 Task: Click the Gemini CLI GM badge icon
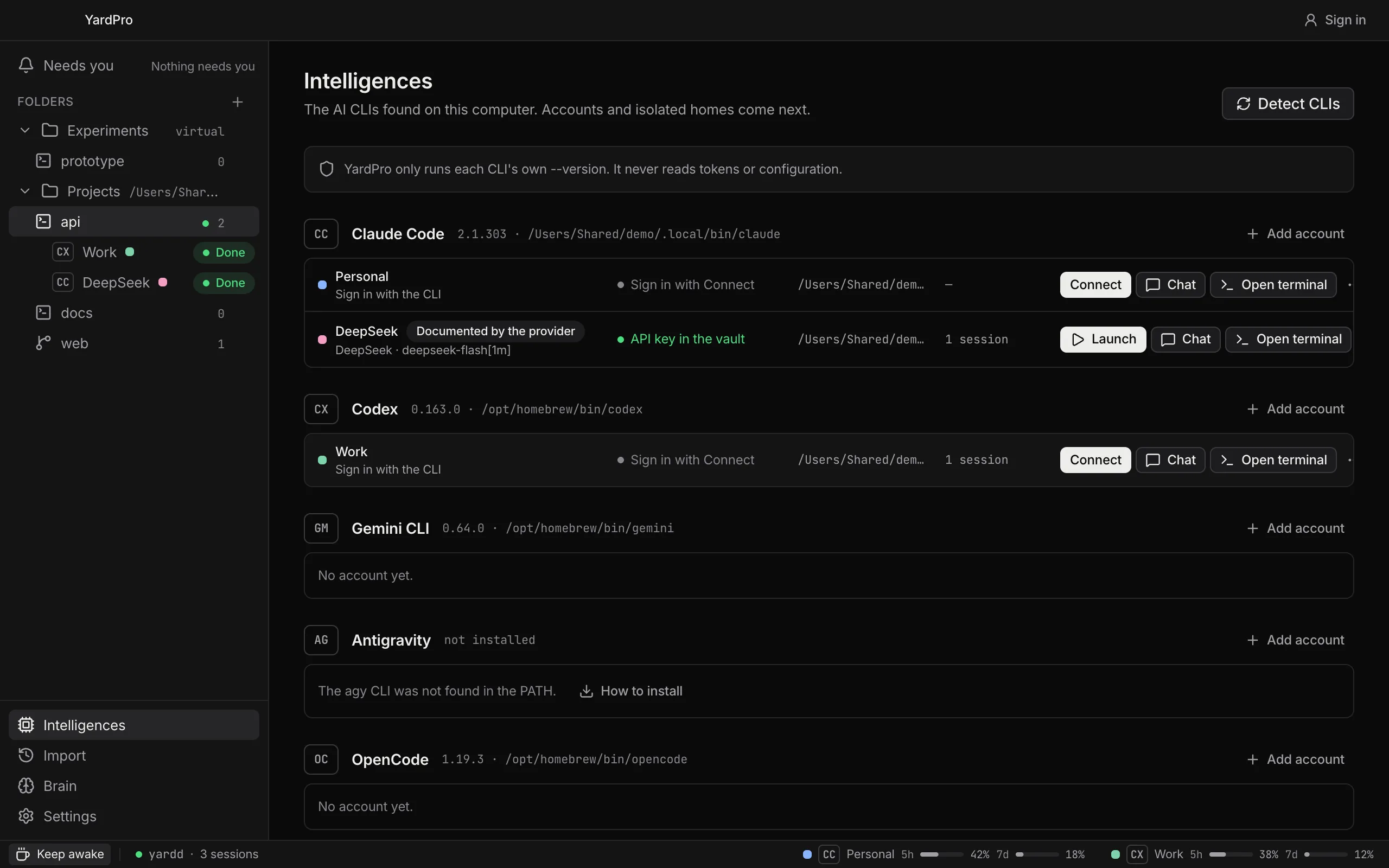click(321, 528)
